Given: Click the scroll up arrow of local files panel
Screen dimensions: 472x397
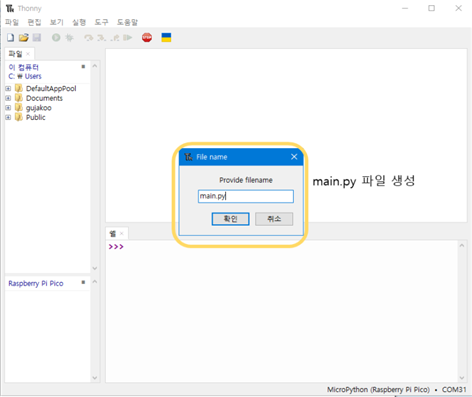Looking at the screenshot, I should coord(95,66).
